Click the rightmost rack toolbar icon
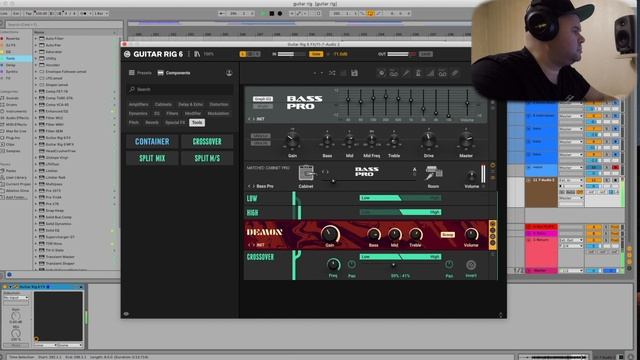This screenshot has height=360, width=640. 455,73
